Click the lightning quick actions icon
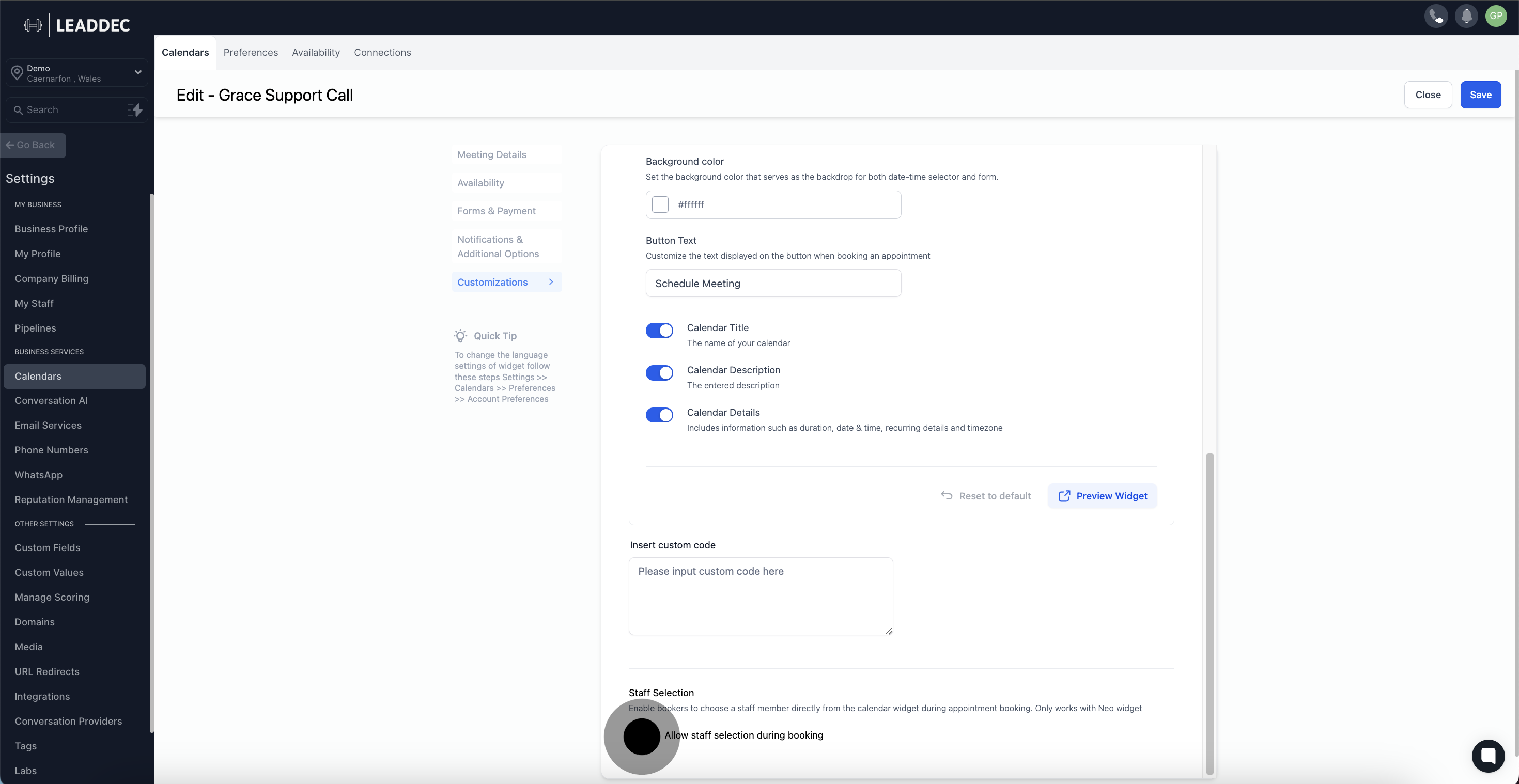 (x=135, y=109)
